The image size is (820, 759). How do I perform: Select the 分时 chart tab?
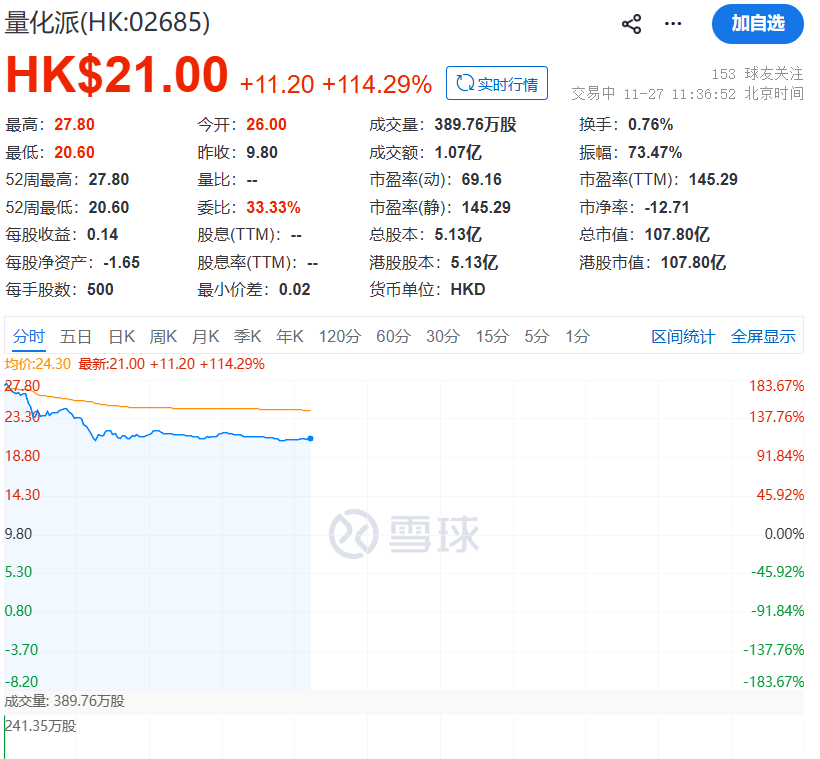pyautogui.click(x=29, y=336)
